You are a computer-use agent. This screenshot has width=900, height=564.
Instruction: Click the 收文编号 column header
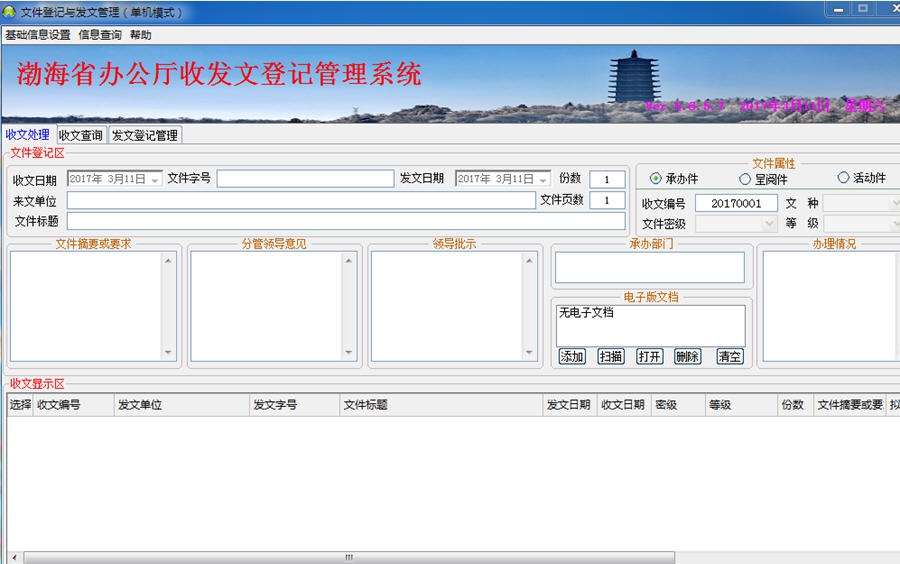(x=73, y=404)
